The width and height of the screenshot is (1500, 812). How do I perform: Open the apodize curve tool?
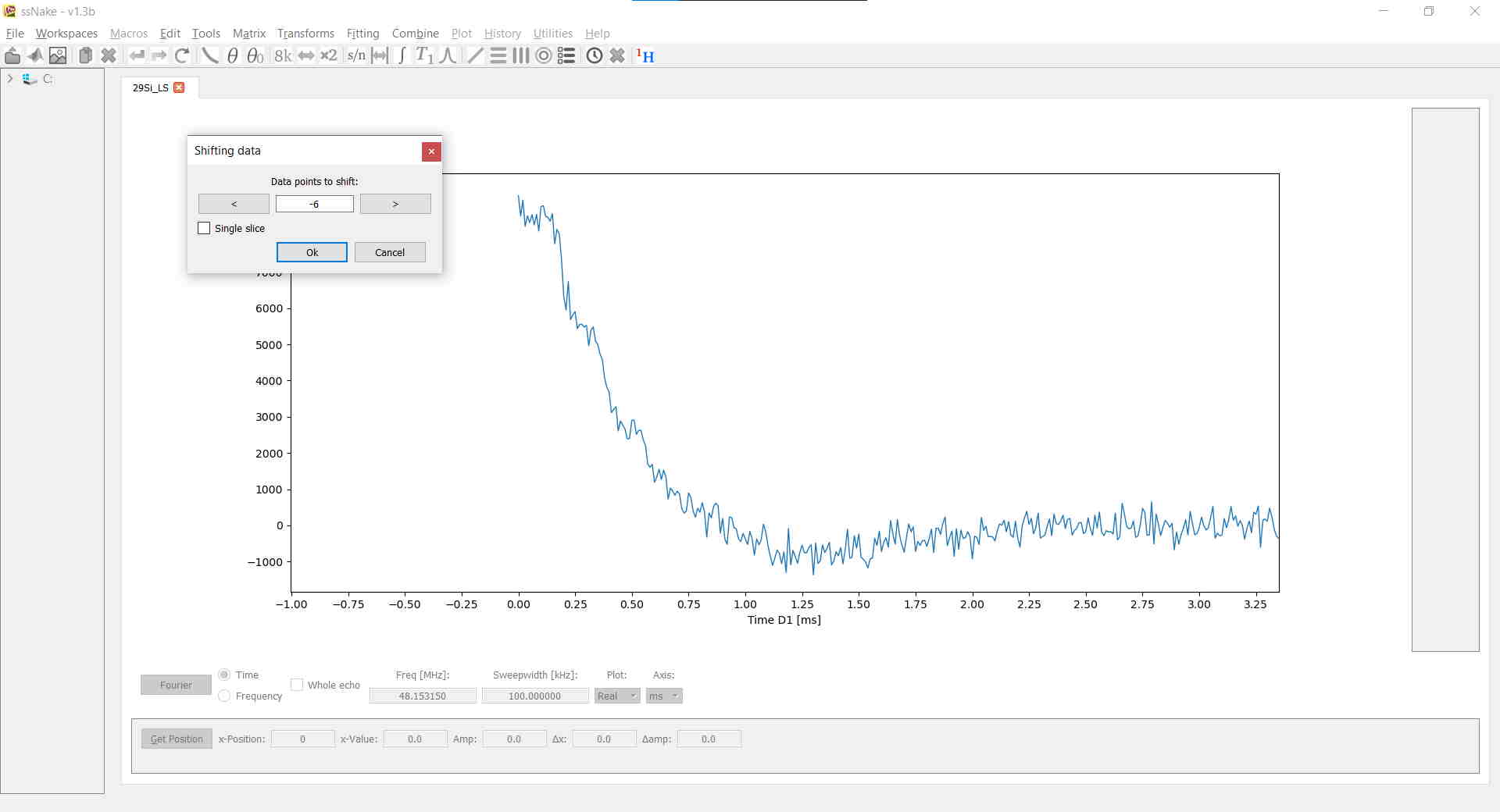[x=210, y=55]
